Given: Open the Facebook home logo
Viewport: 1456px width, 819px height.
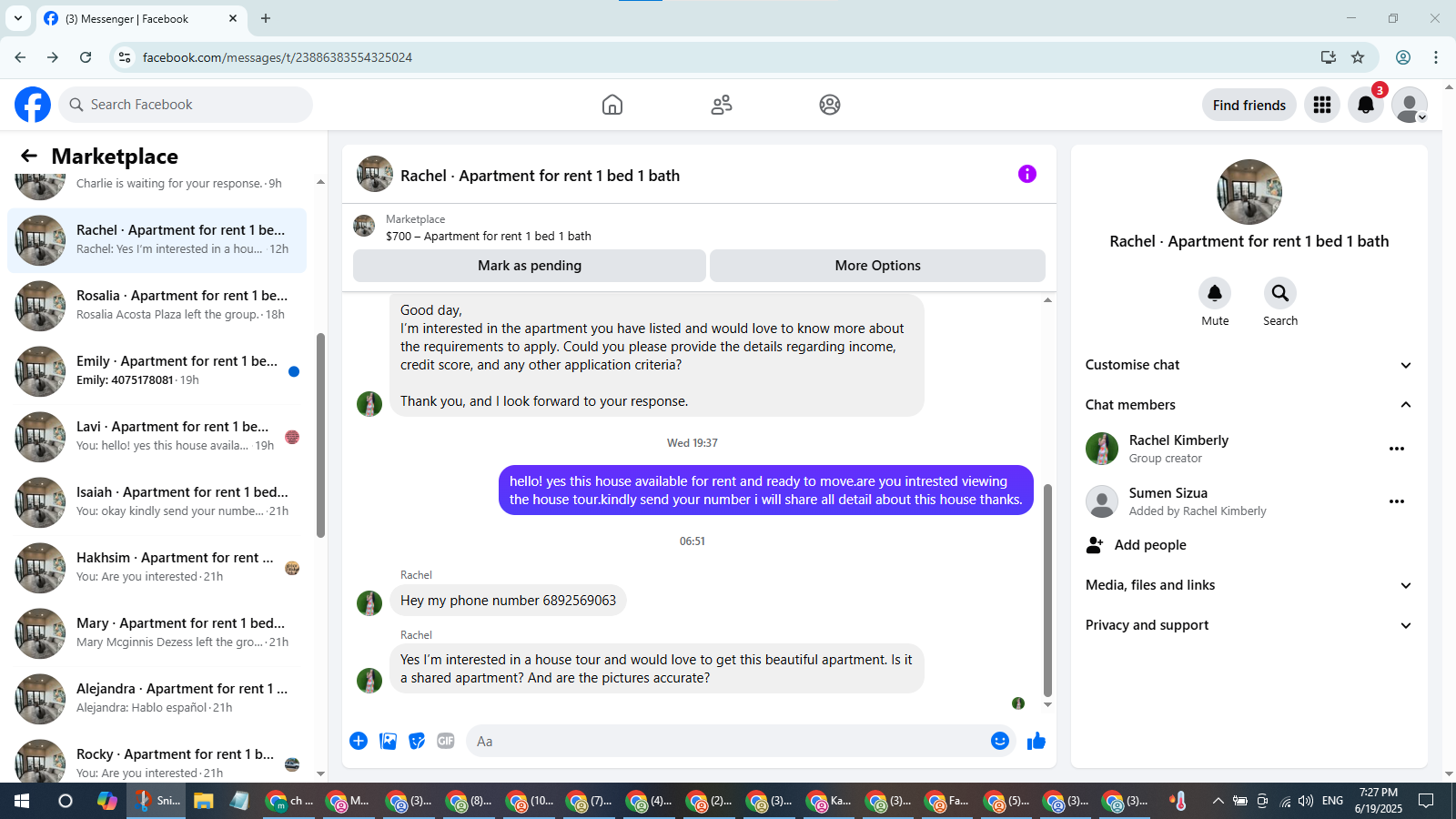Looking at the screenshot, I should [x=33, y=105].
